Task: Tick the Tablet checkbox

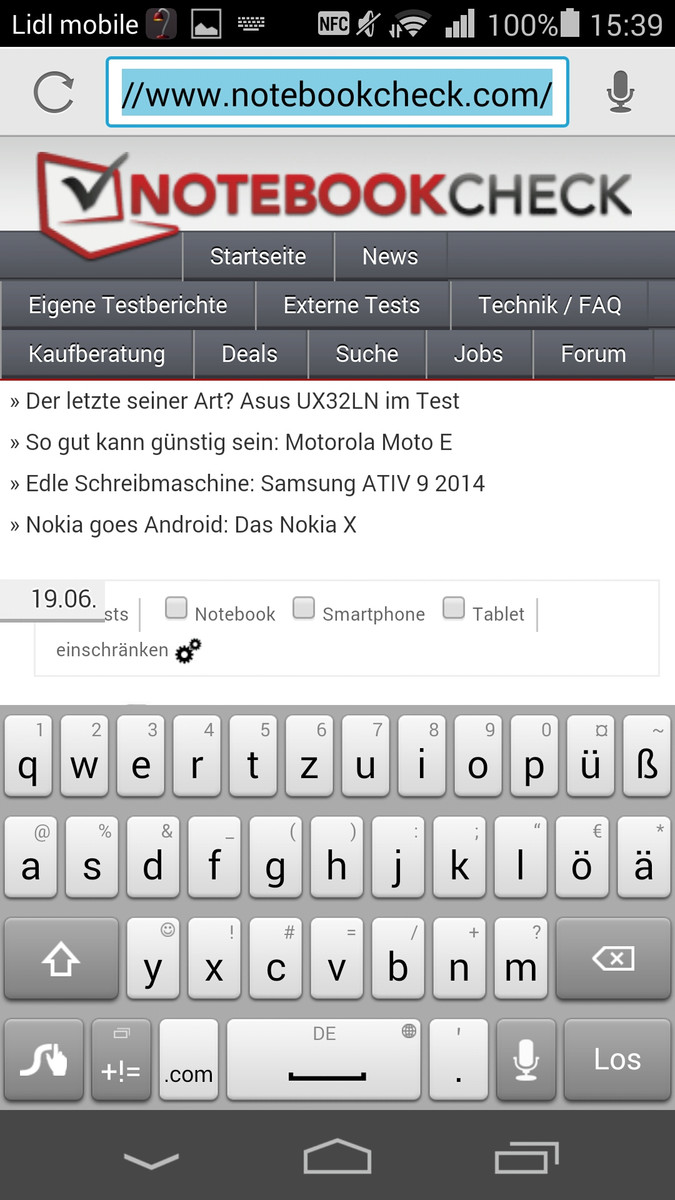Action: [x=454, y=607]
